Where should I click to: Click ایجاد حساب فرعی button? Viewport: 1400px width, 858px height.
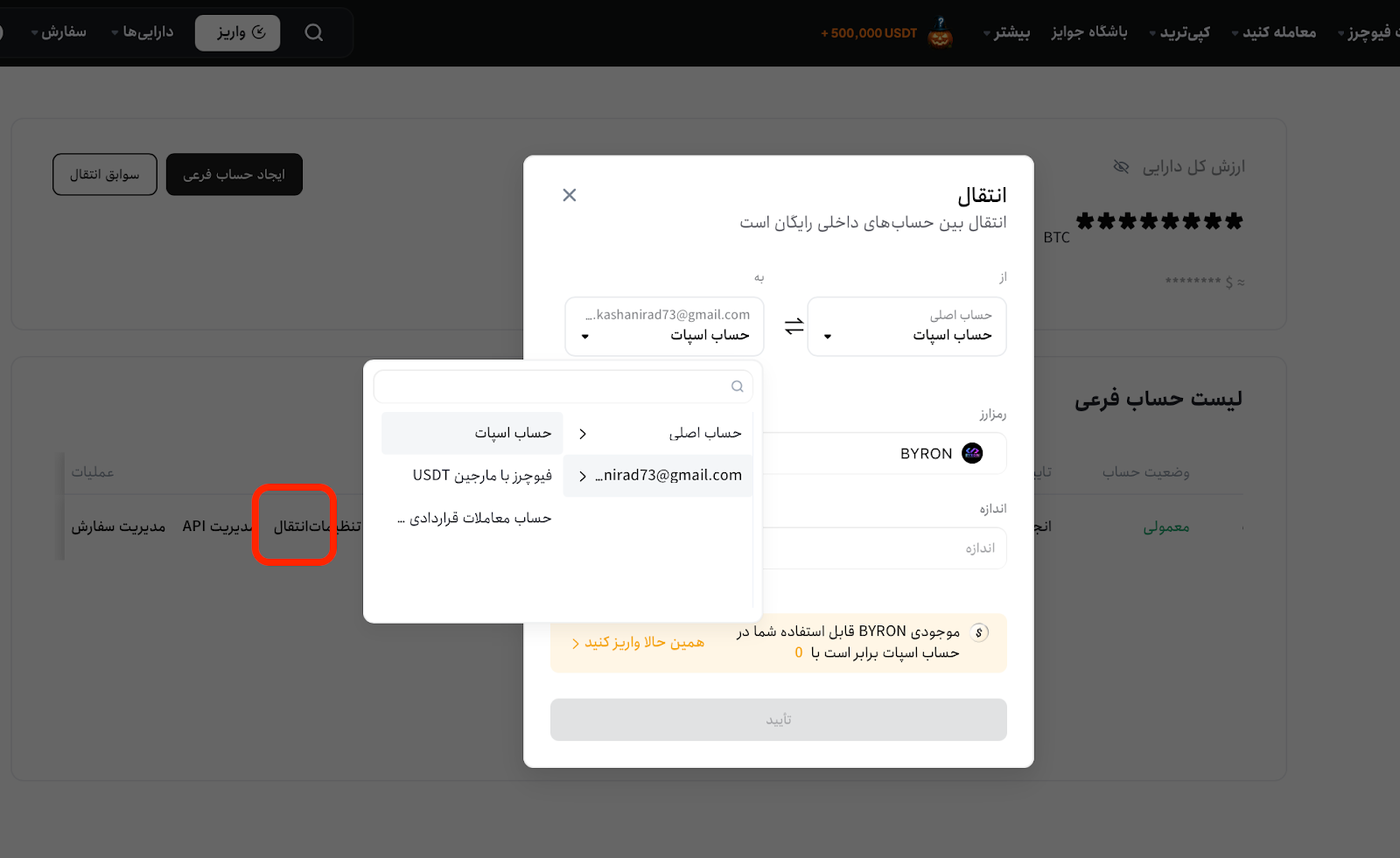pos(234,175)
